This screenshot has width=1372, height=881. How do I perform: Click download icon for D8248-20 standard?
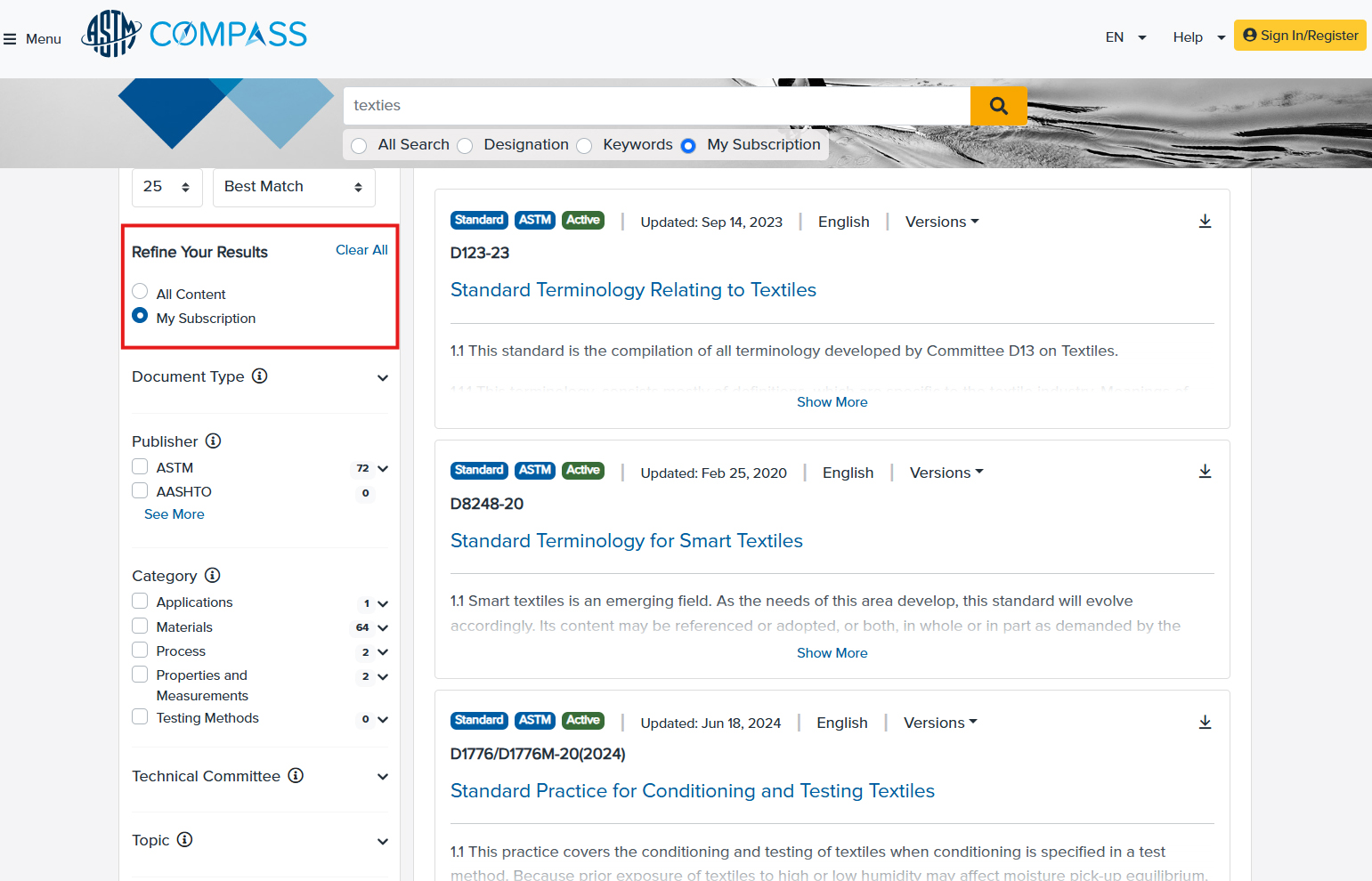point(1205,472)
